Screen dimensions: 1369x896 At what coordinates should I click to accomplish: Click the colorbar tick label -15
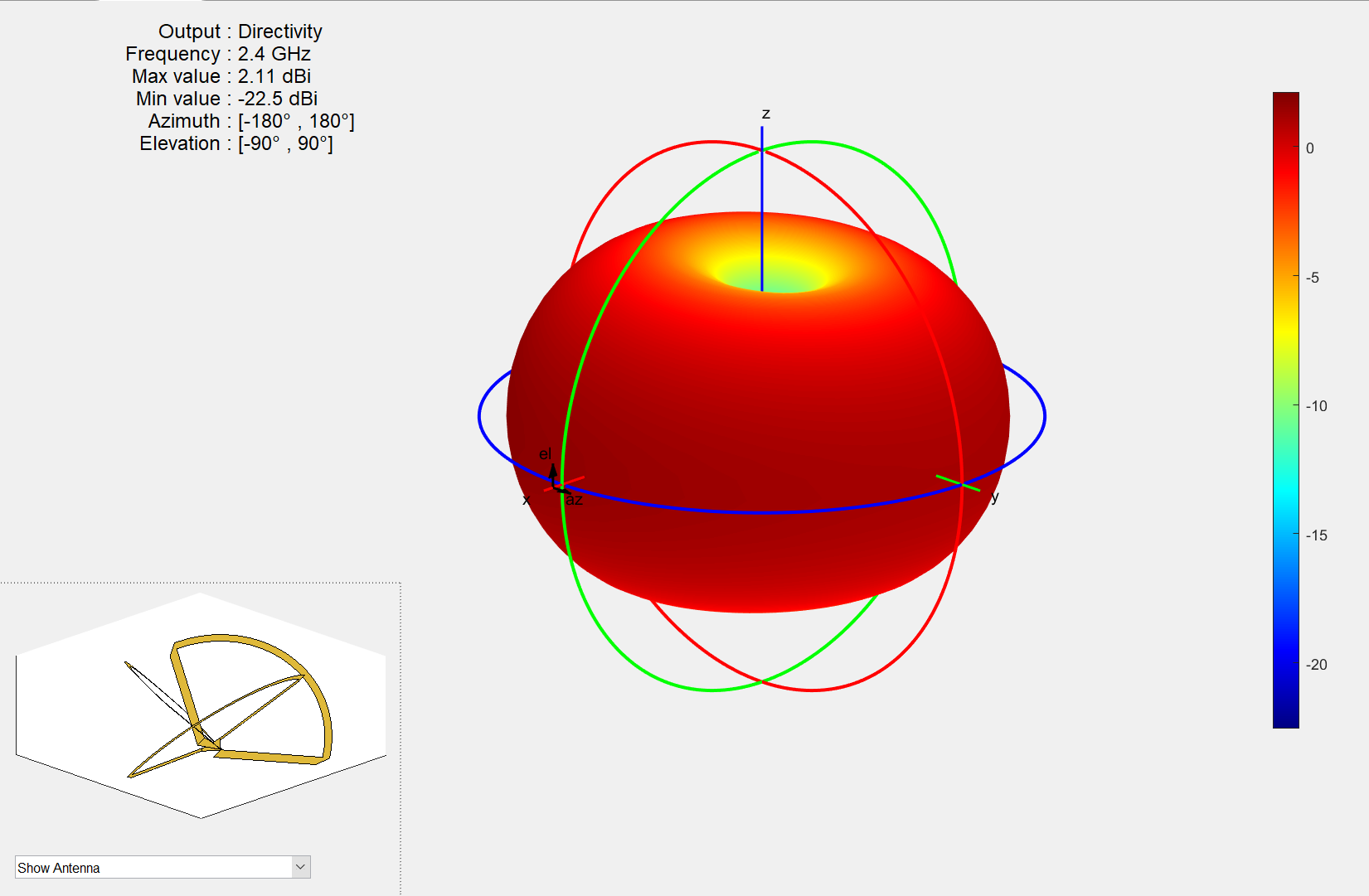coord(1317,535)
